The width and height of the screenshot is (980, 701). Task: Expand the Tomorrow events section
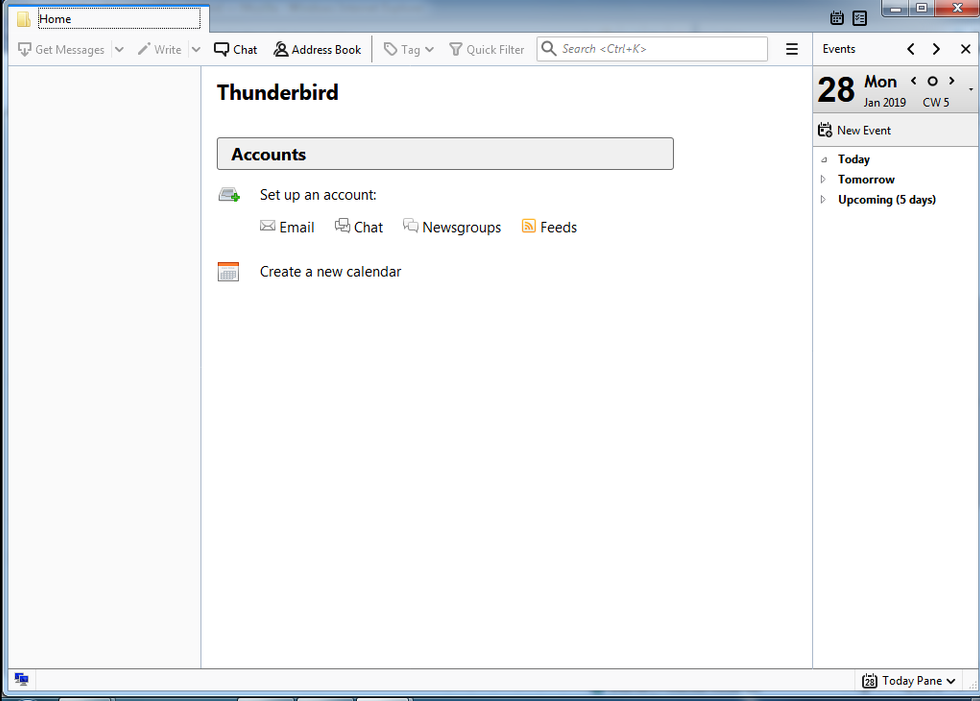[x=824, y=179]
